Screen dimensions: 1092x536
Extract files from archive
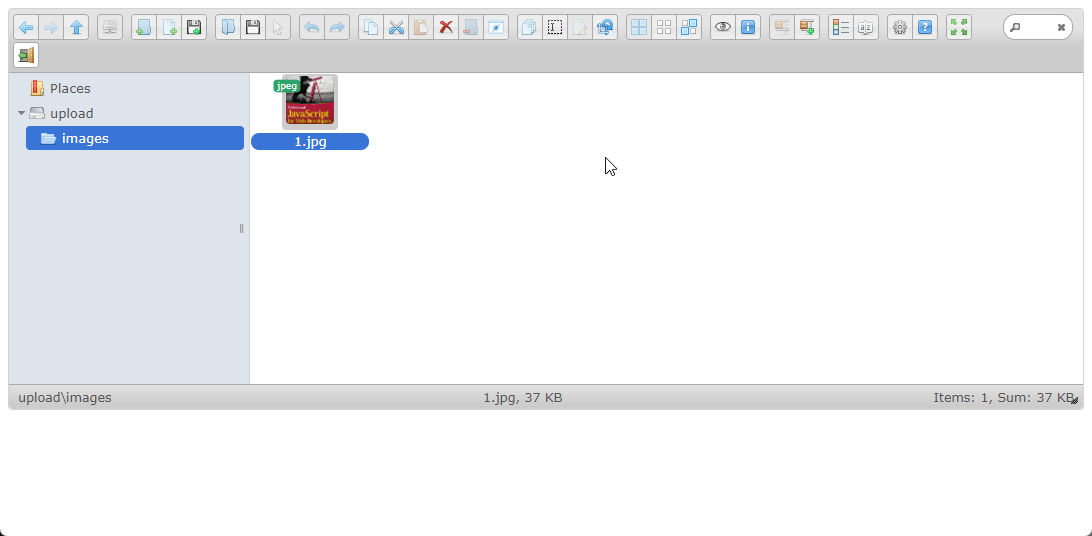pyautogui.click(x=782, y=27)
